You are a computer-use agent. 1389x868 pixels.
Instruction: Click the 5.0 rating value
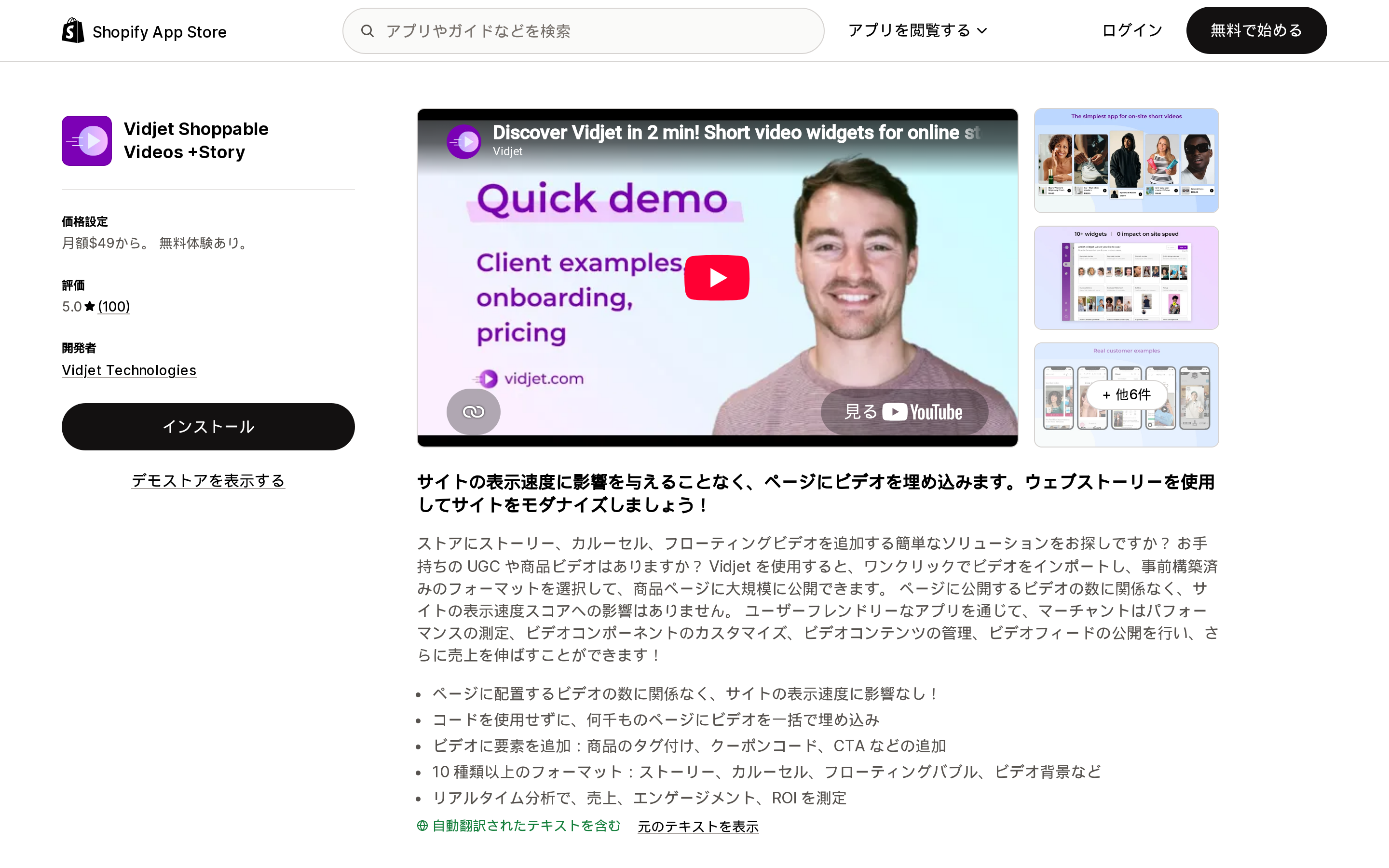72,307
